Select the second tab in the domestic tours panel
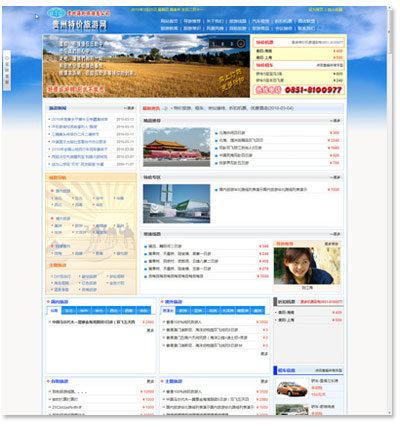Image resolution: width=400 pixels, height=427 pixels. pos(69,310)
